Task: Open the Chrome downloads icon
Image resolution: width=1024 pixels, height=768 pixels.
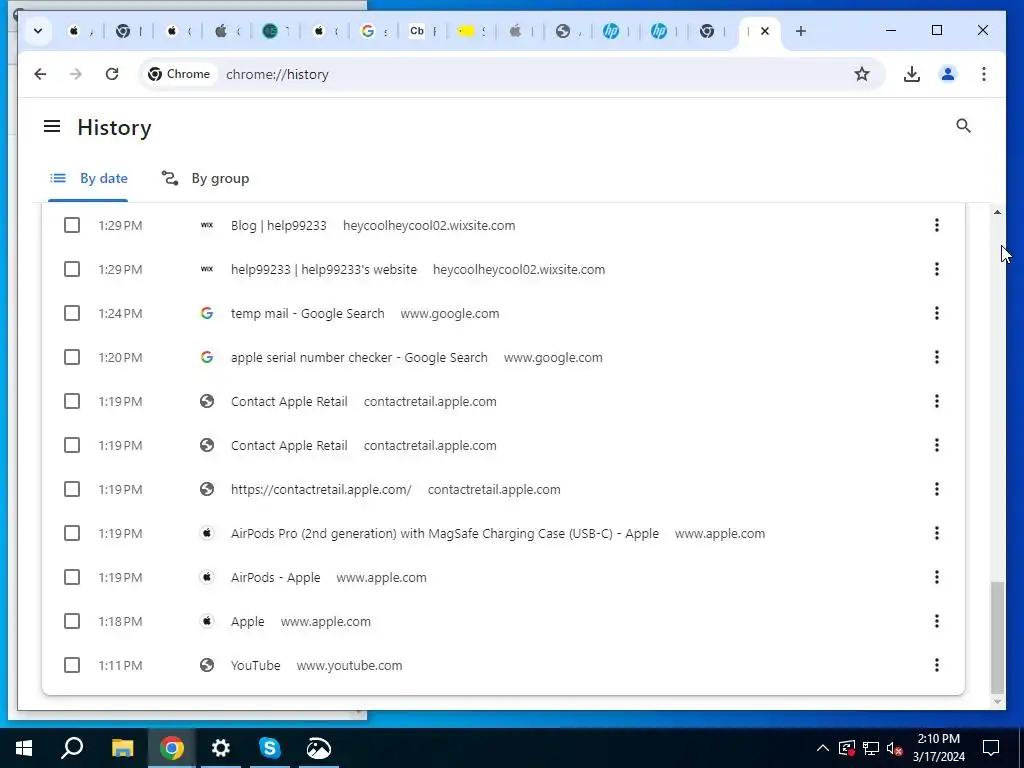Action: (x=912, y=74)
